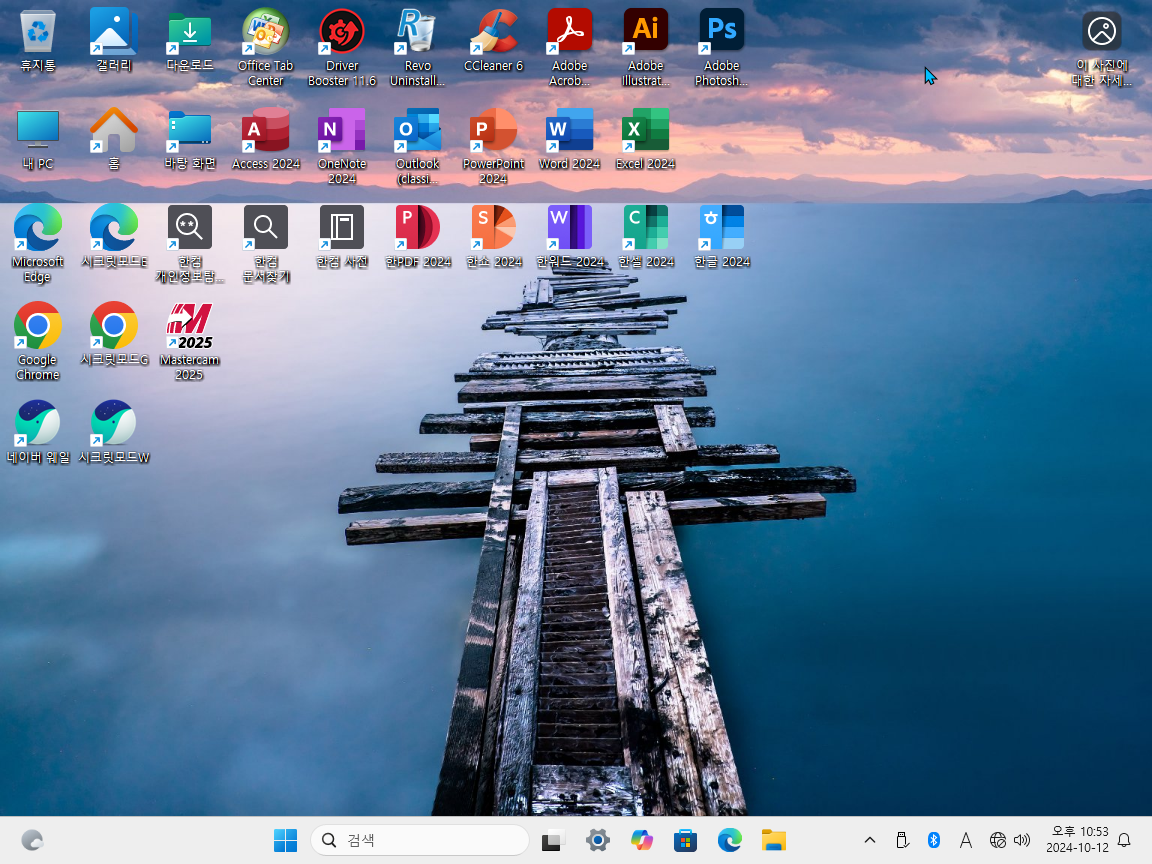1152x864 pixels.
Task: Open the widgets button on taskbar
Action: click(x=32, y=840)
